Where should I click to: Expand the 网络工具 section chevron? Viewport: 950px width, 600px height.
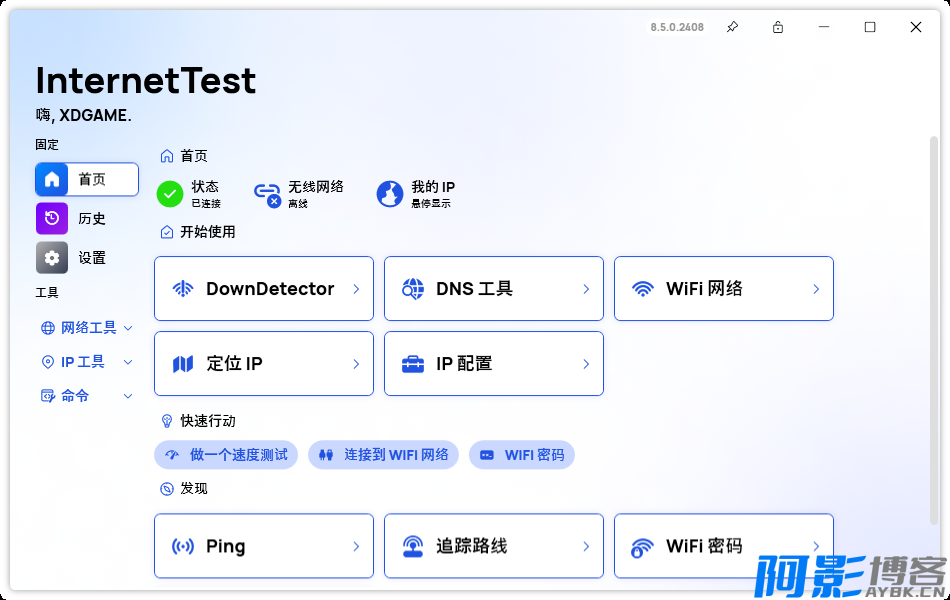(x=128, y=328)
